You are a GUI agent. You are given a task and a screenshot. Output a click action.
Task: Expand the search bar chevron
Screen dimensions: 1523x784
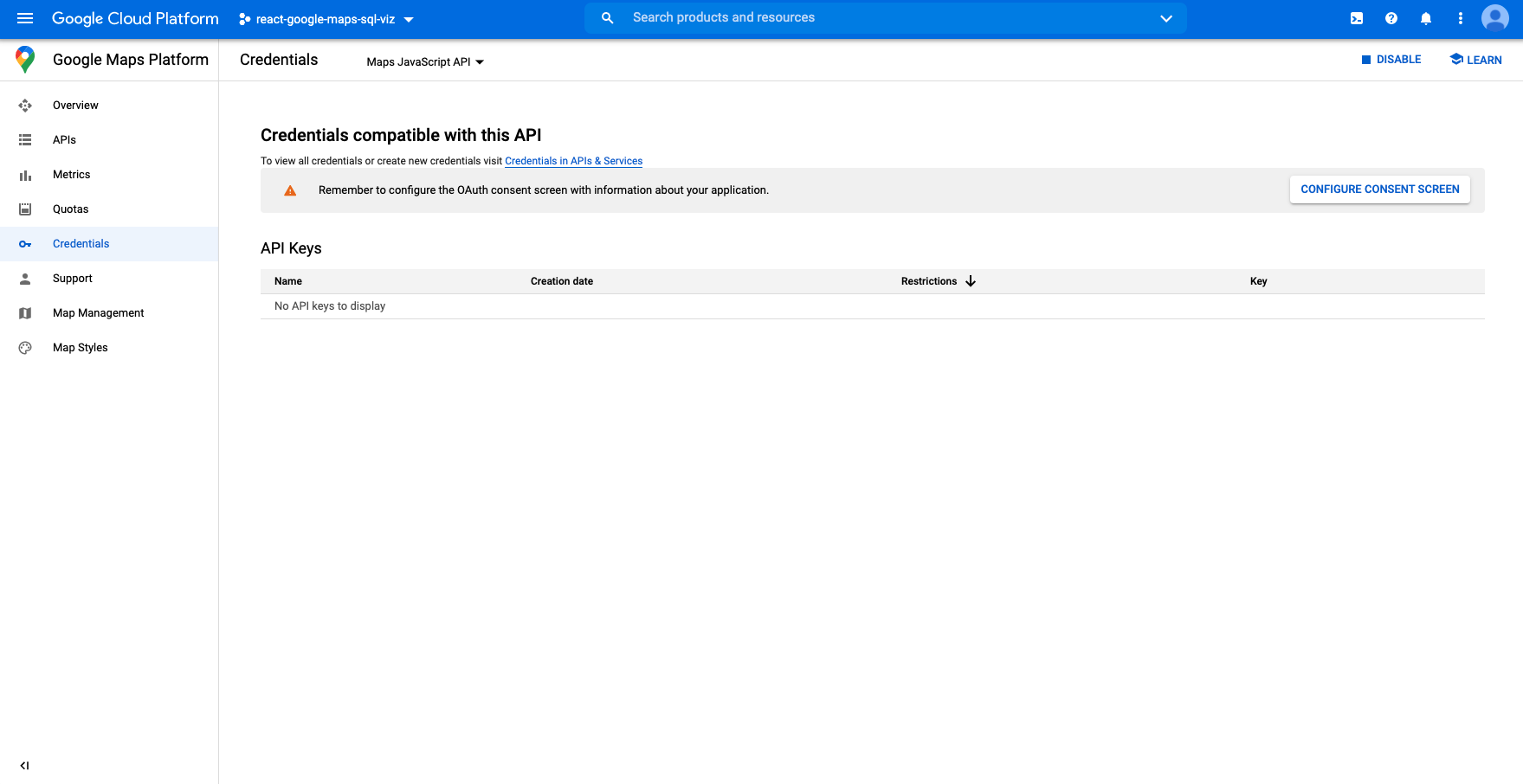point(1166,18)
